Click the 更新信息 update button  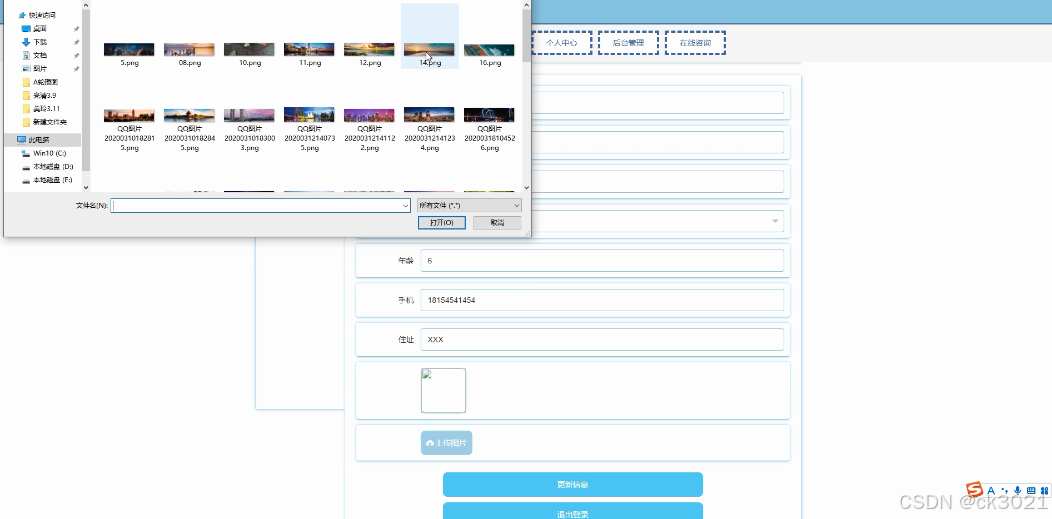(x=573, y=484)
